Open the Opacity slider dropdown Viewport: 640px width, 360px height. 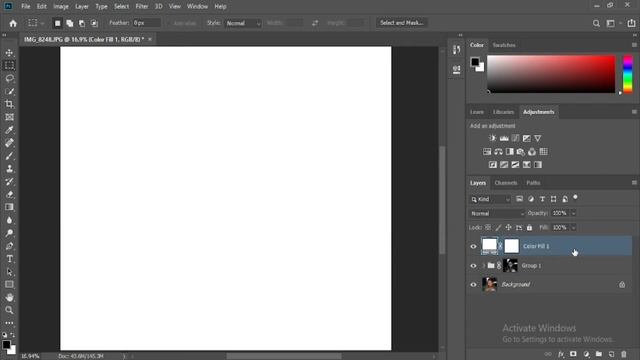[x=573, y=213]
